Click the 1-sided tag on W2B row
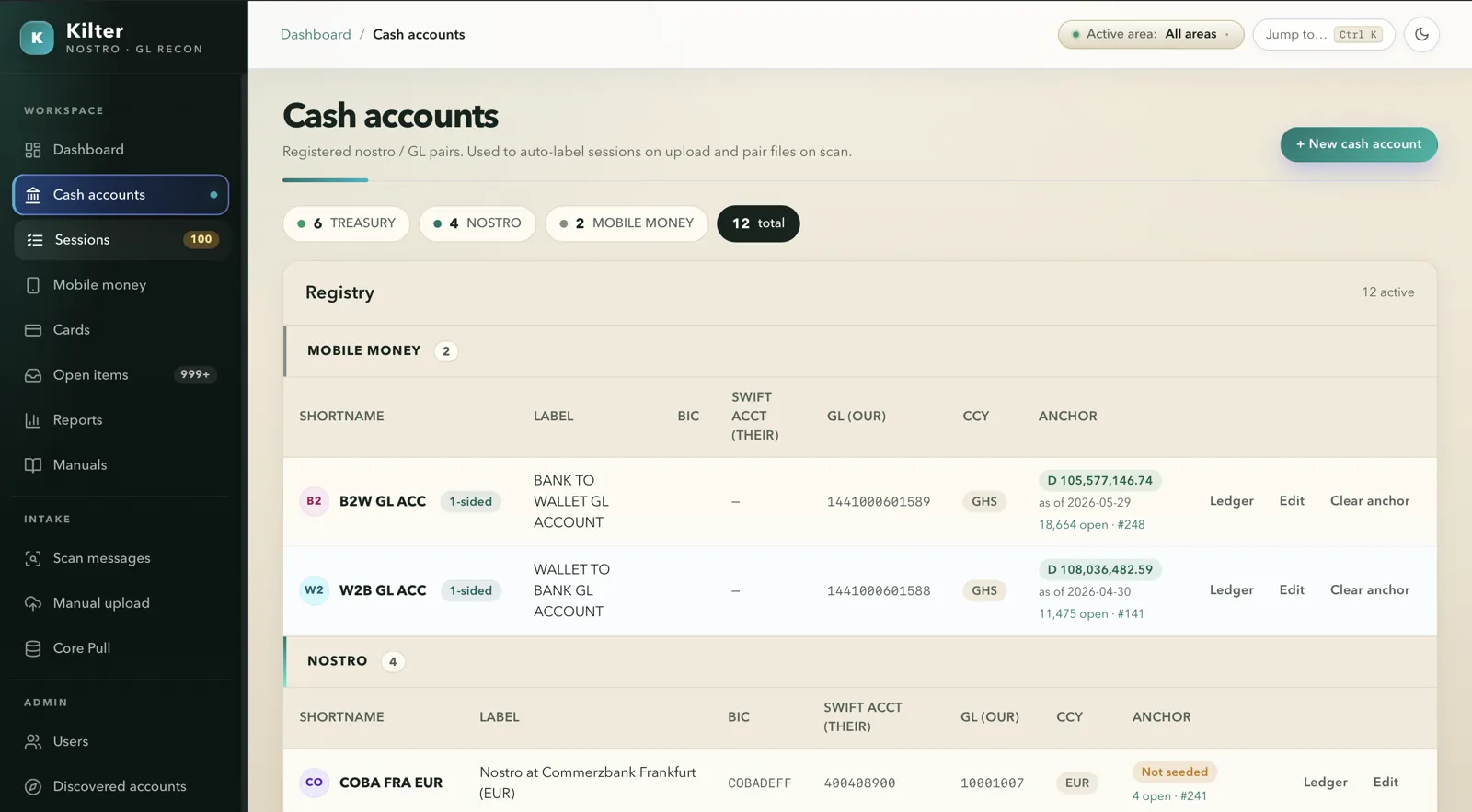Image resolution: width=1472 pixels, height=812 pixels. (470, 590)
